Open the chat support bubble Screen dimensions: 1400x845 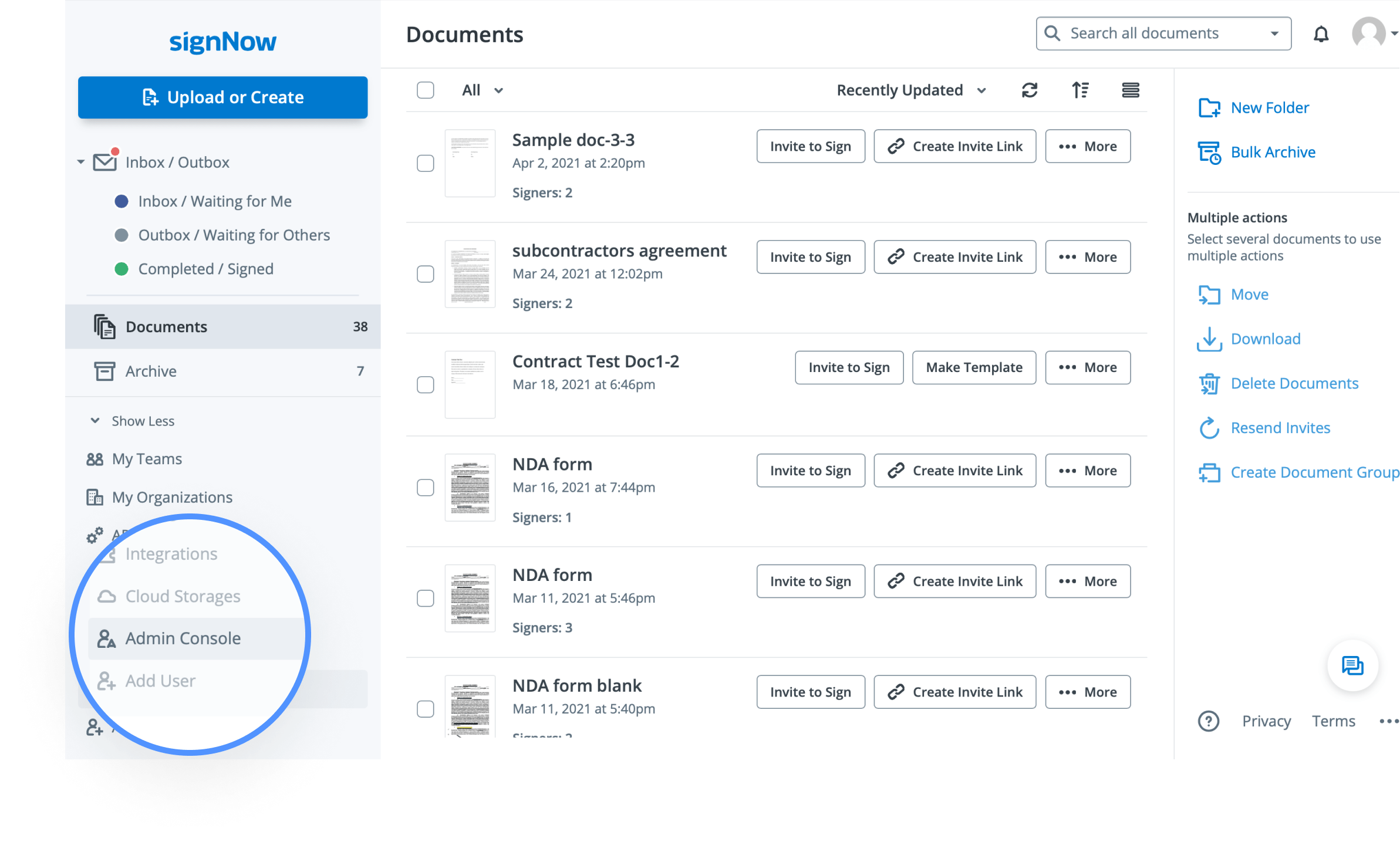(1352, 665)
